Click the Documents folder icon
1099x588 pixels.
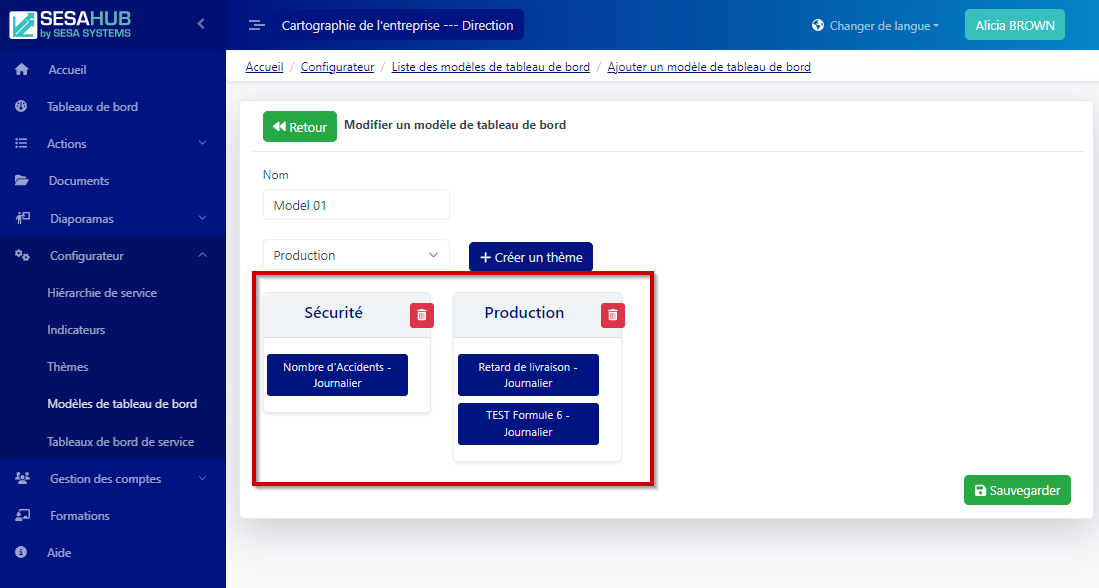pyautogui.click(x=22, y=180)
